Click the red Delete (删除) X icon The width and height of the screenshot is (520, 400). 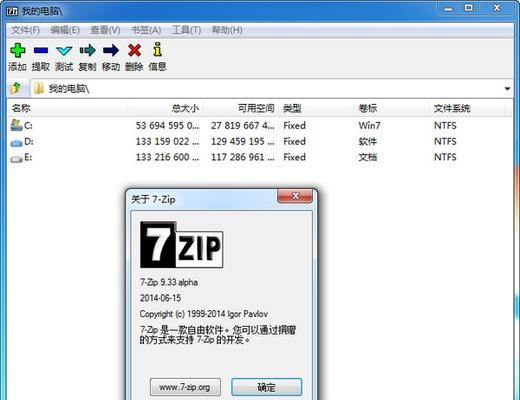pos(134,50)
